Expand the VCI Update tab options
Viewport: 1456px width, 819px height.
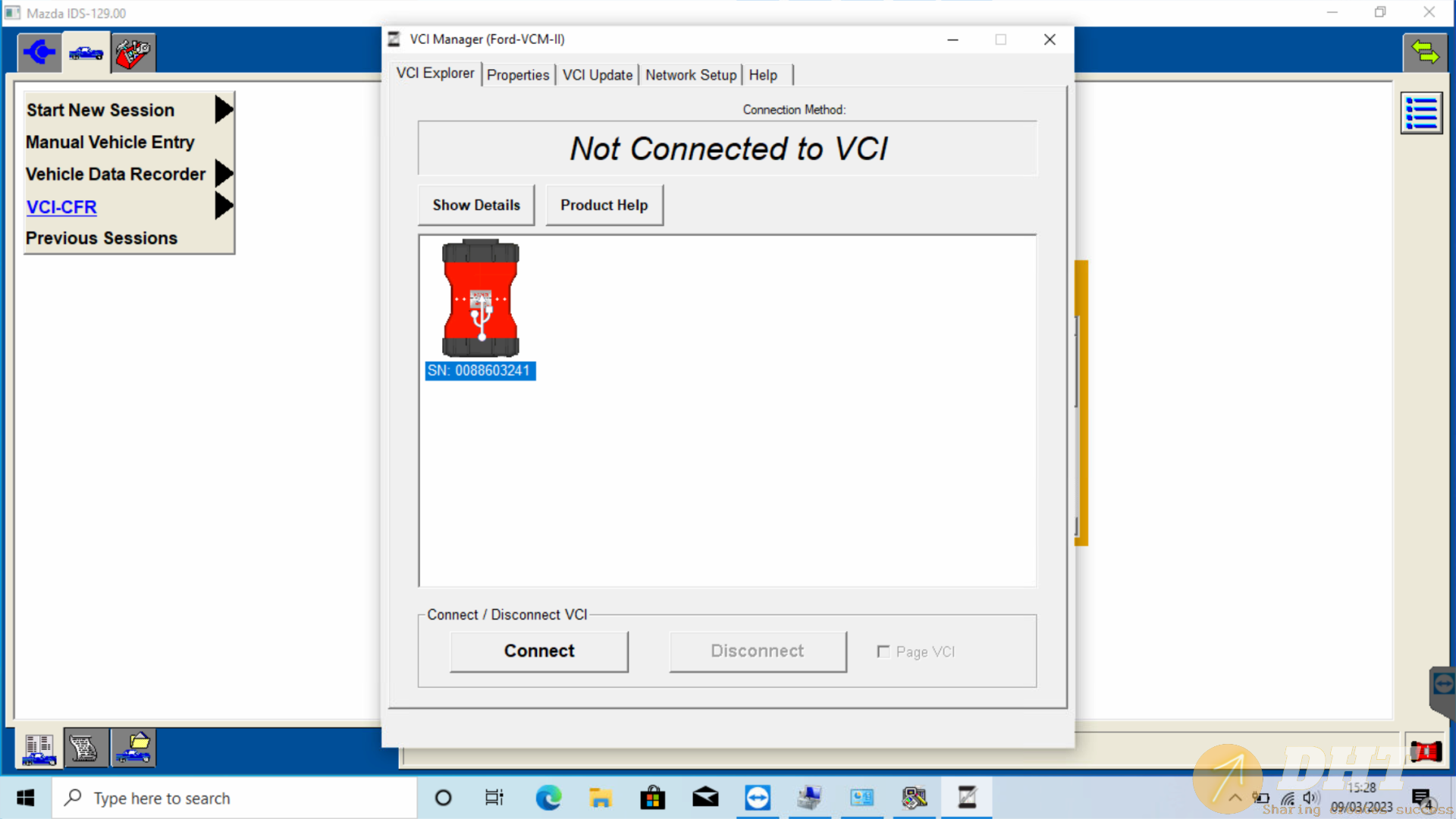coord(597,74)
